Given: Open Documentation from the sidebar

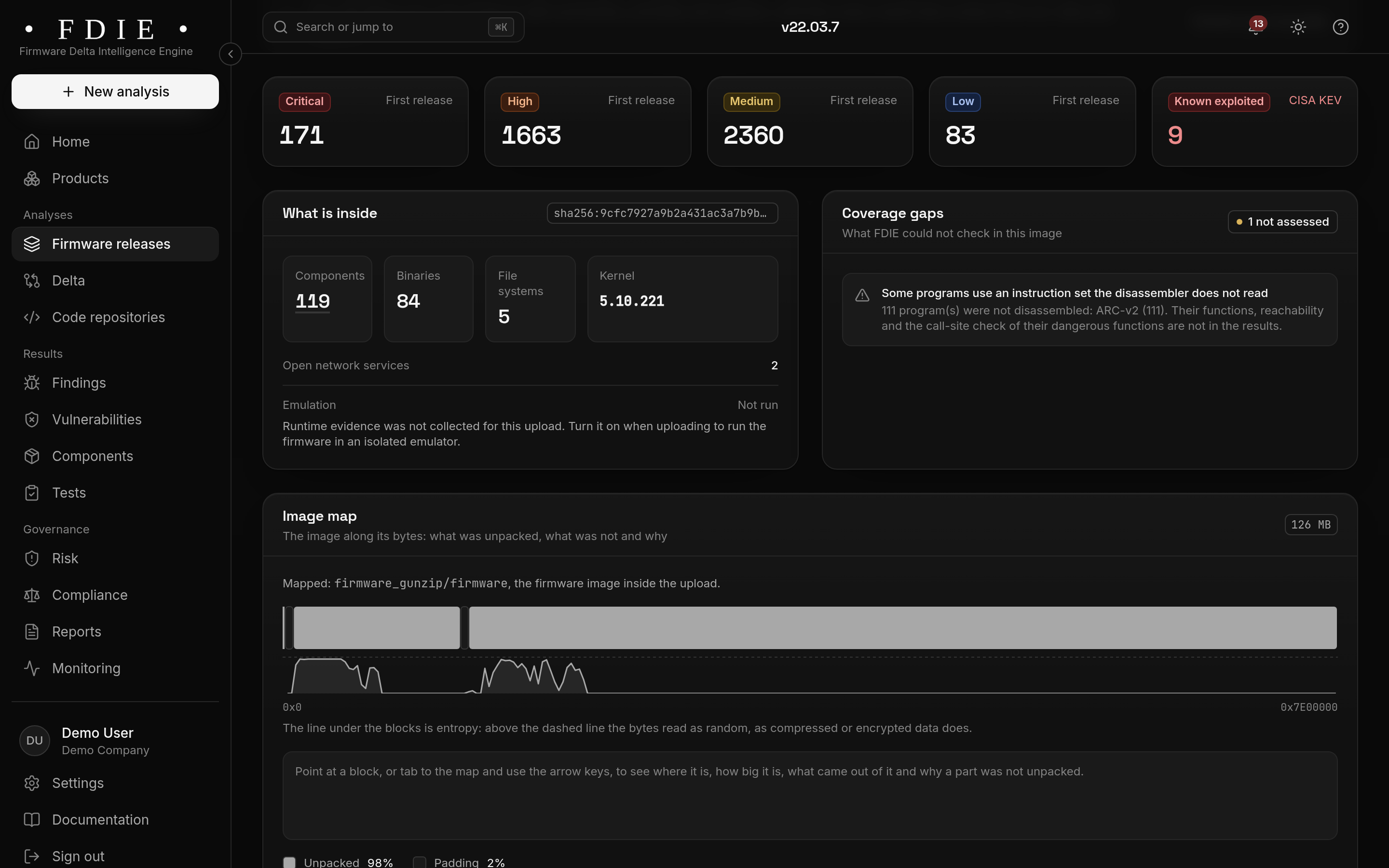Looking at the screenshot, I should pos(115,820).
